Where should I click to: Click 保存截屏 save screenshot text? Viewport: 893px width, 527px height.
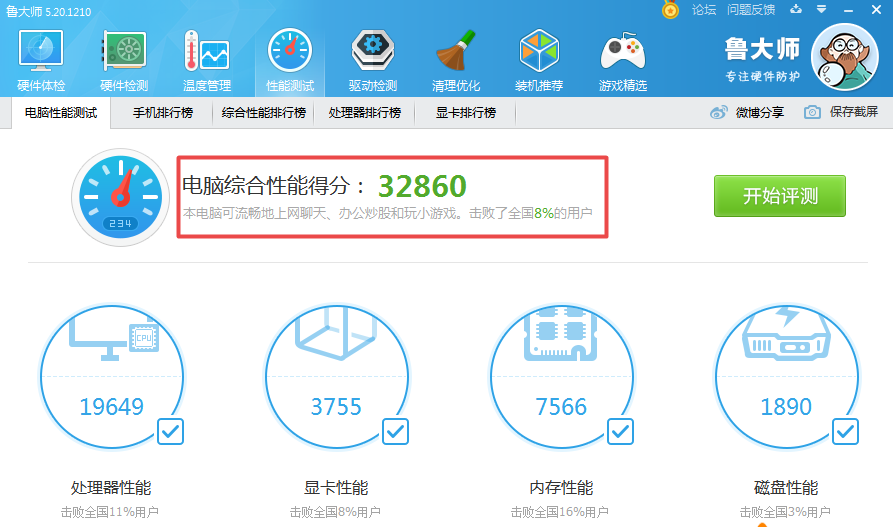[x=854, y=112]
